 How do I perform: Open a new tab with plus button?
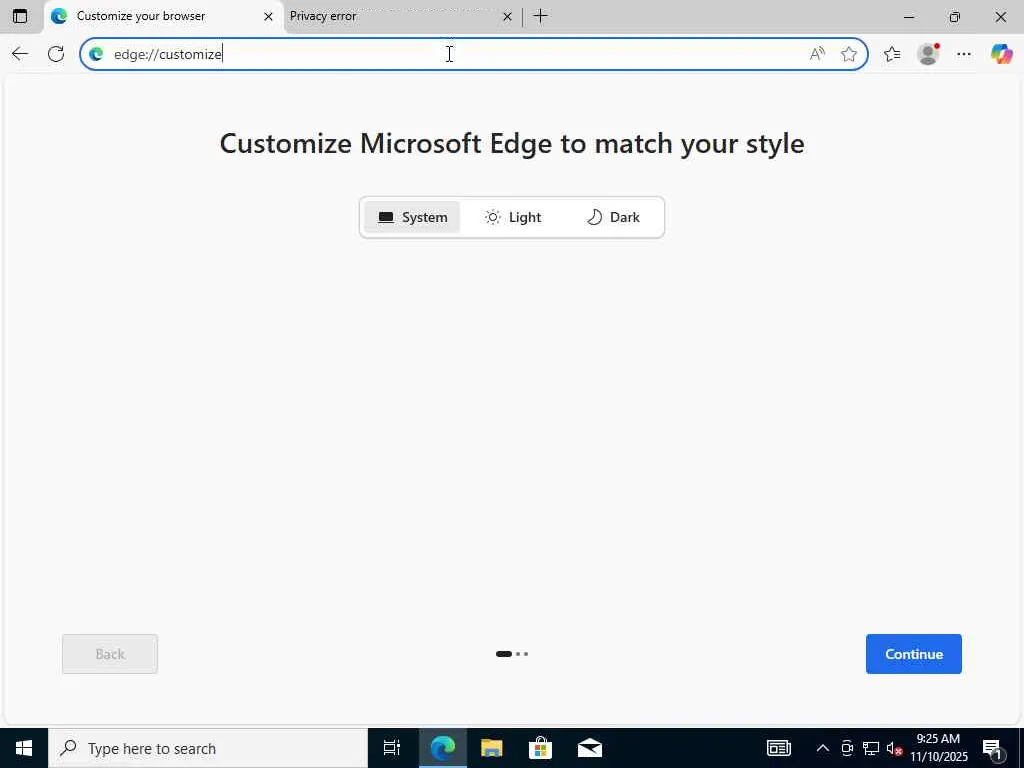pos(541,16)
